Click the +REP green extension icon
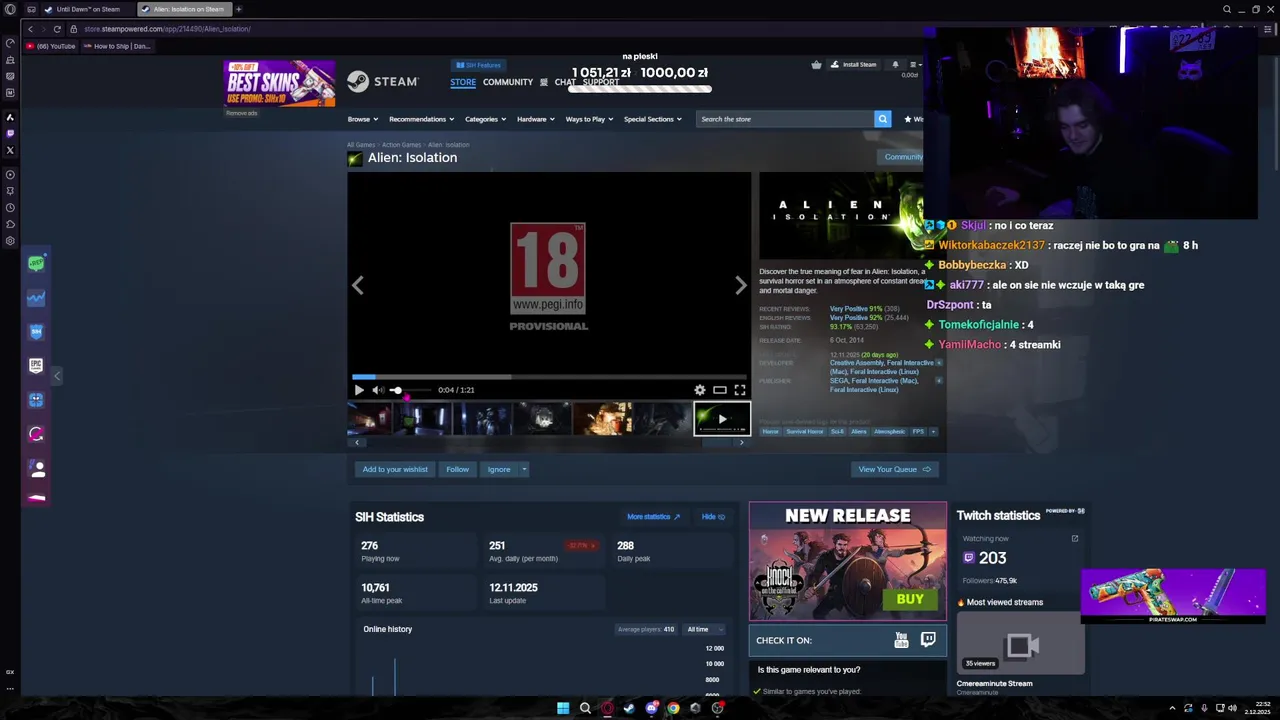The width and height of the screenshot is (1280, 720). coord(36,263)
